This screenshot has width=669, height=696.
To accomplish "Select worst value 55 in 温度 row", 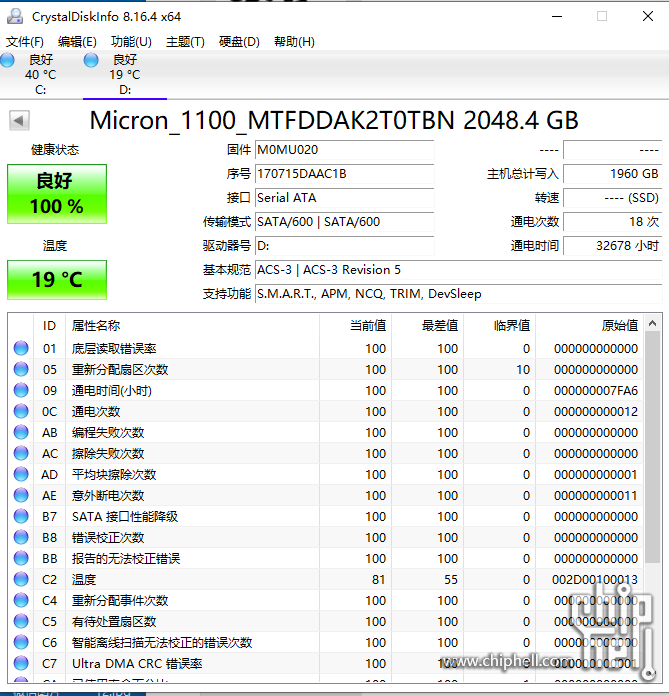I will 451,580.
